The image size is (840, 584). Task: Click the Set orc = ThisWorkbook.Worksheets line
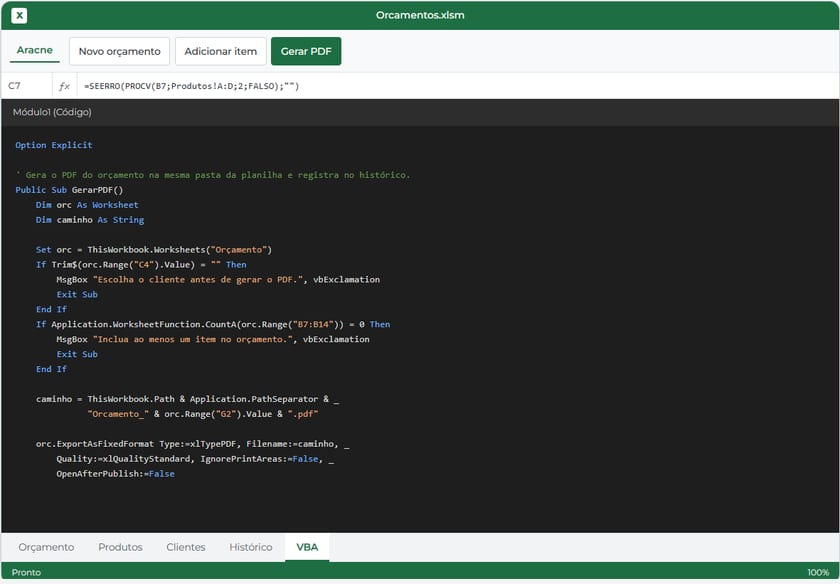coord(154,250)
